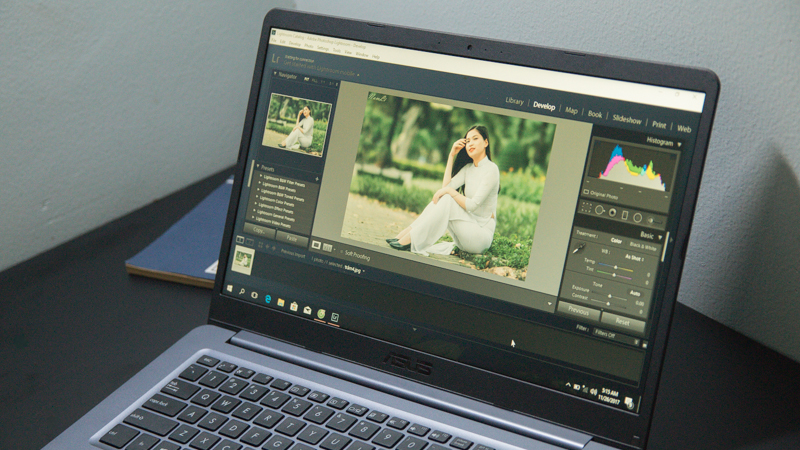Open the Windows Start menu
The image size is (800, 450).
click(230, 288)
